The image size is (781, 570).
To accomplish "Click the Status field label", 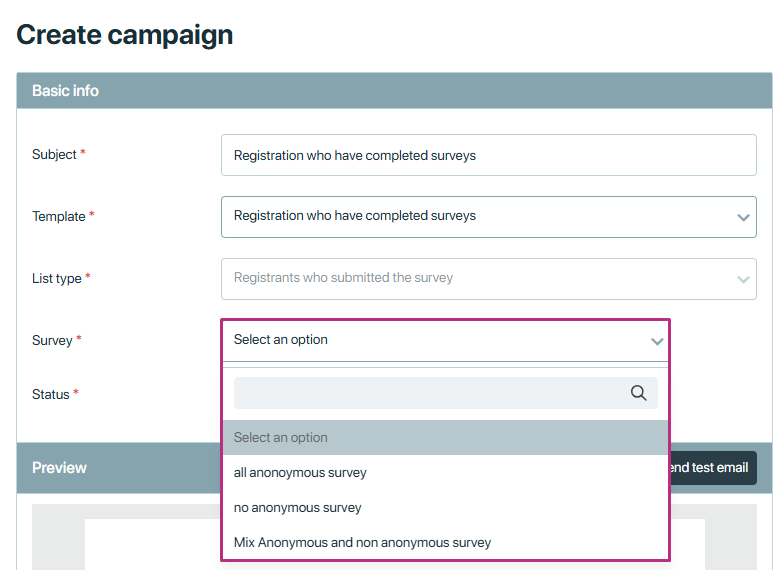I will [x=51, y=394].
